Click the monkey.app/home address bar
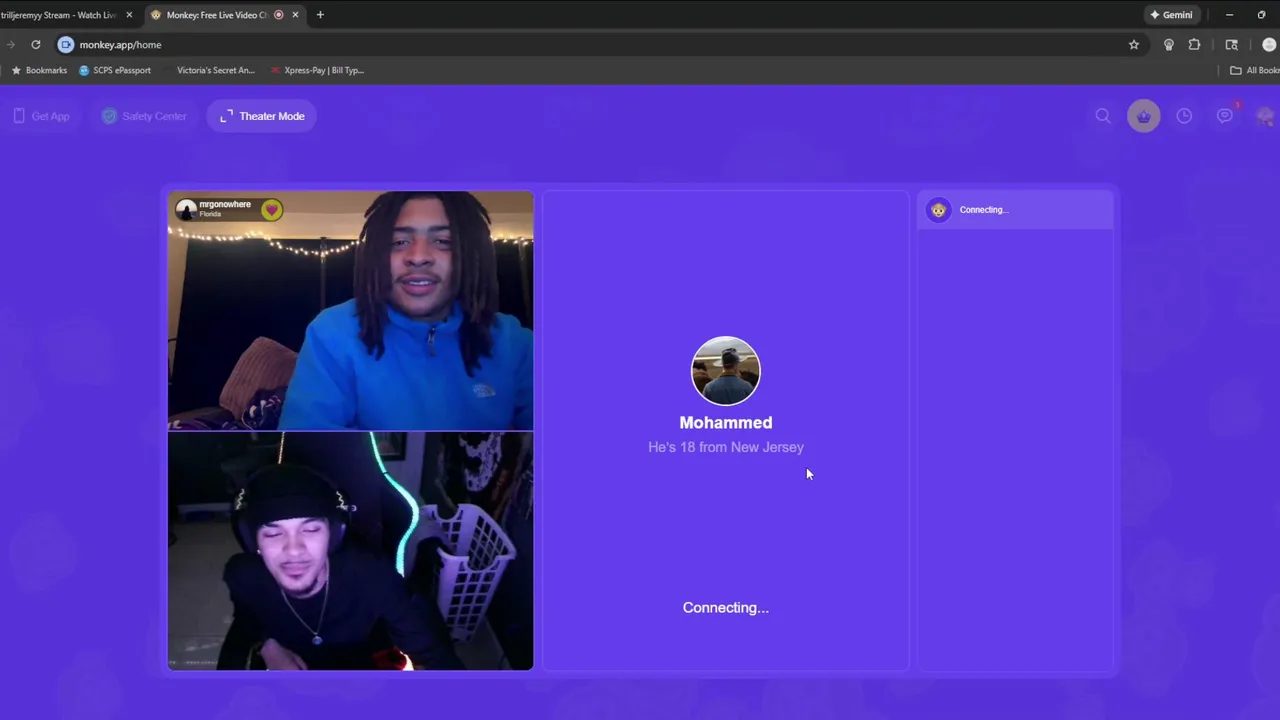This screenshot has height=720, width=1280. (600, 45)
